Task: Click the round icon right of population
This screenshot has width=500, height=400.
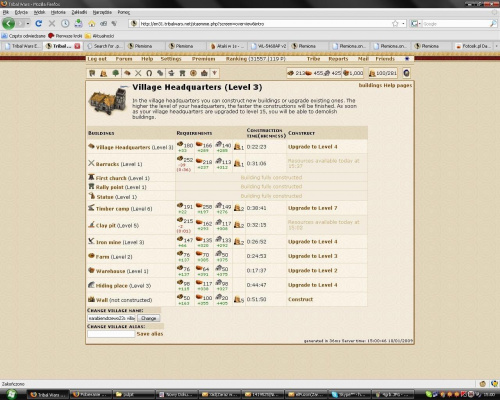Action: (406, 73)
